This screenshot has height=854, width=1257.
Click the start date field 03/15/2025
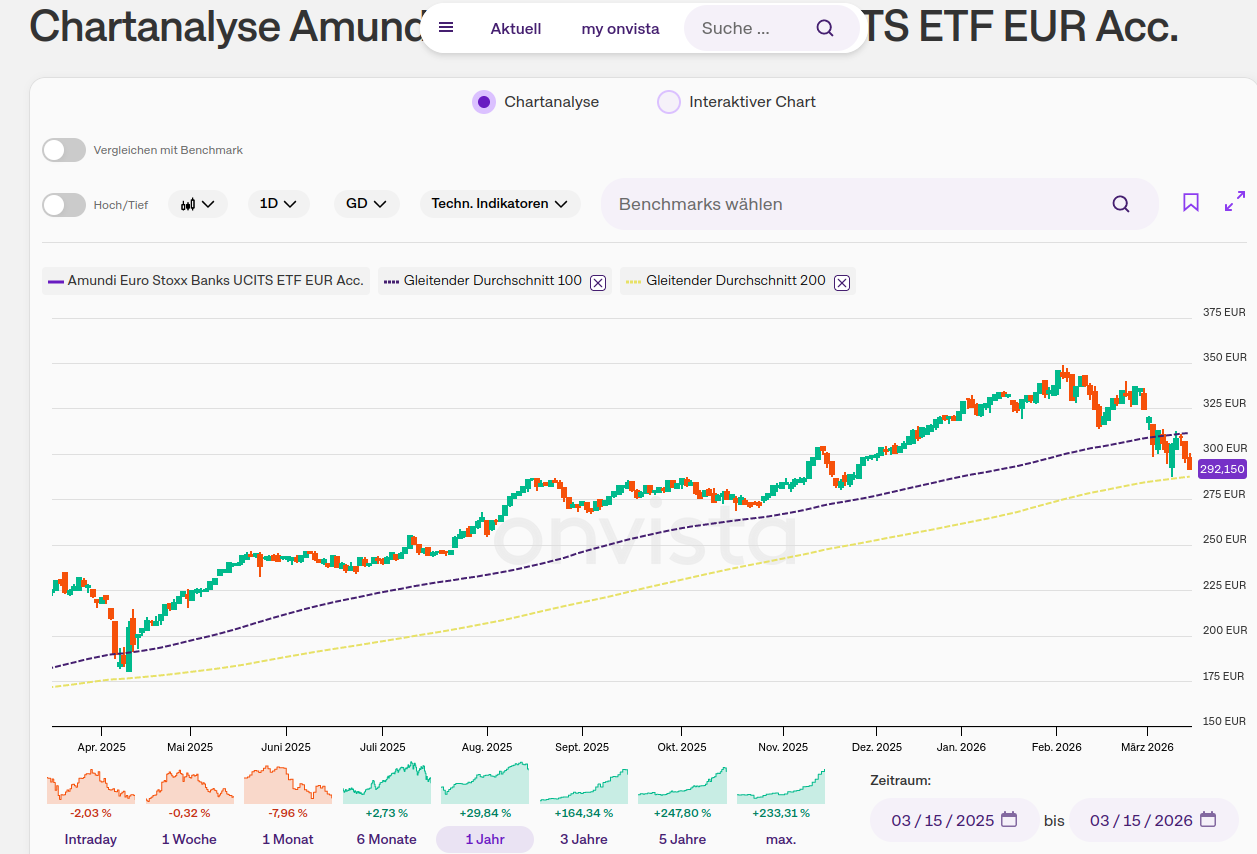click(955, 820)
